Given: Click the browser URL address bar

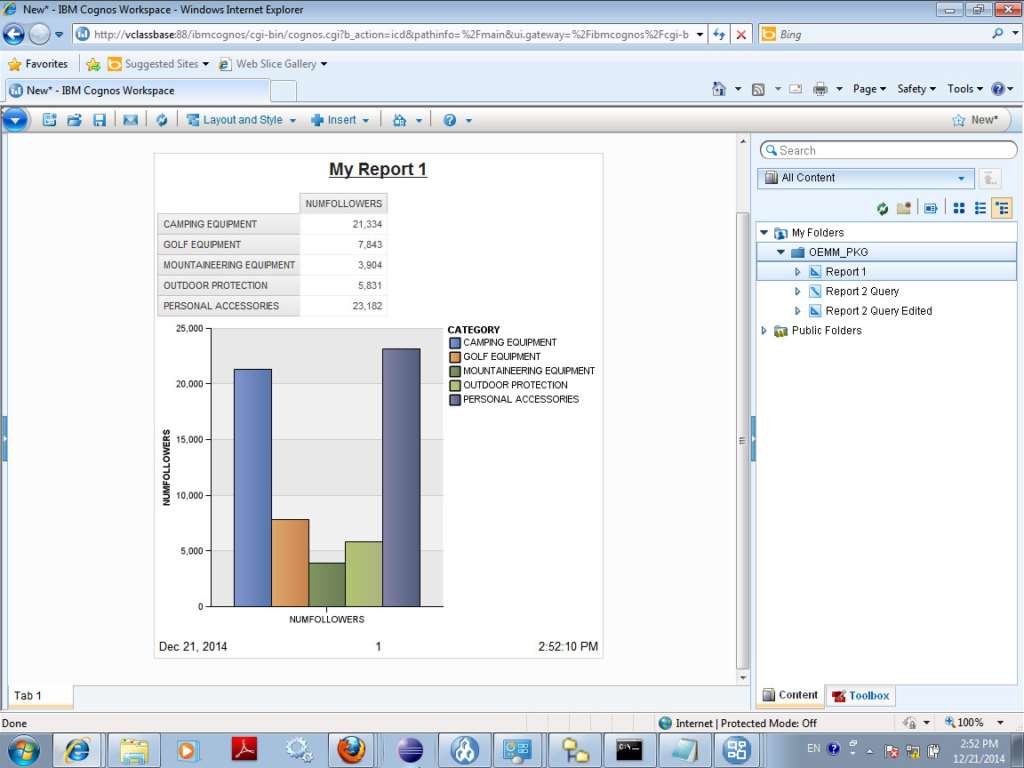Looking at the screenshot, I should (x=391, y=35).
